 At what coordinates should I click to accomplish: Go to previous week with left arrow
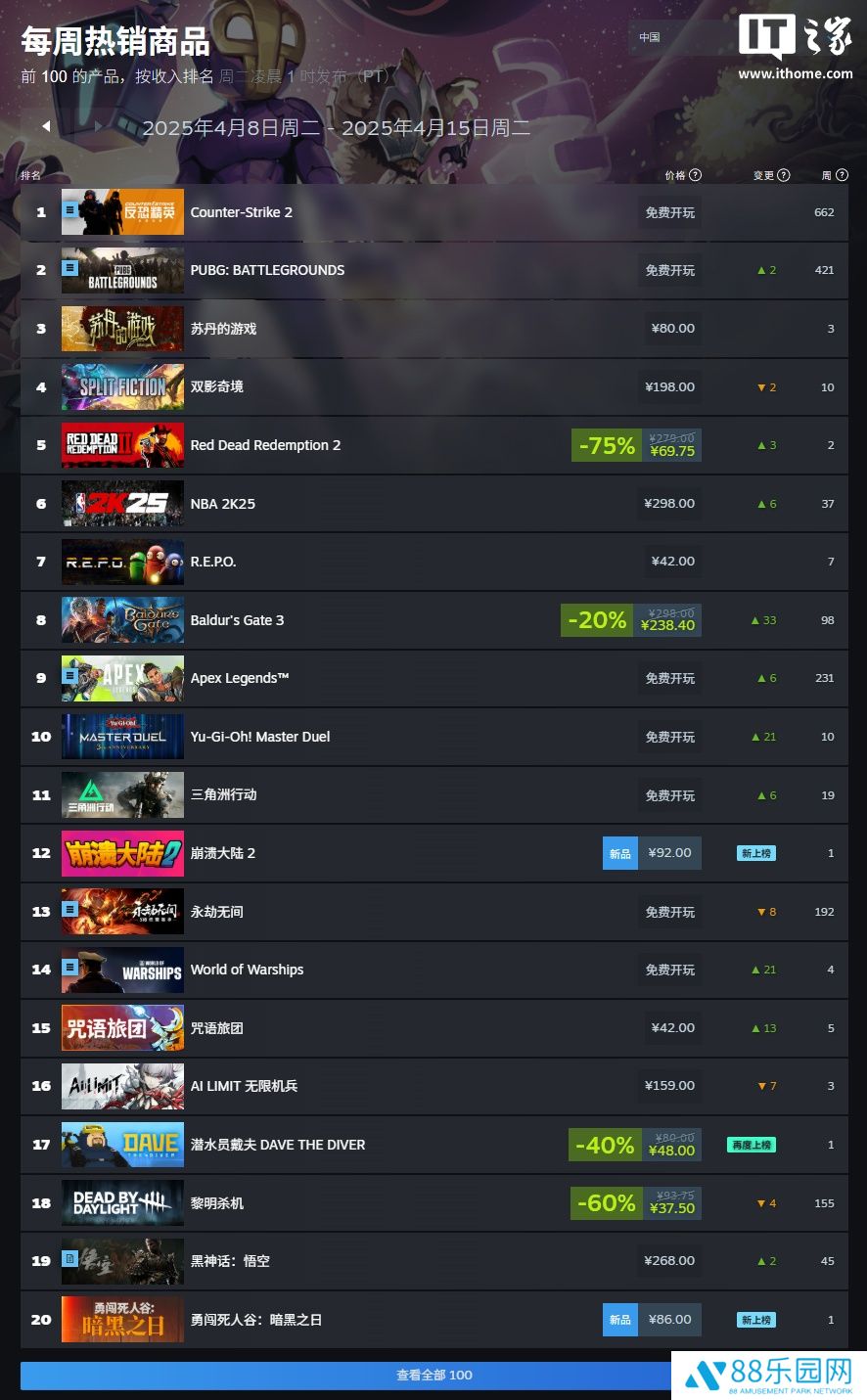[x=46, y=125]
